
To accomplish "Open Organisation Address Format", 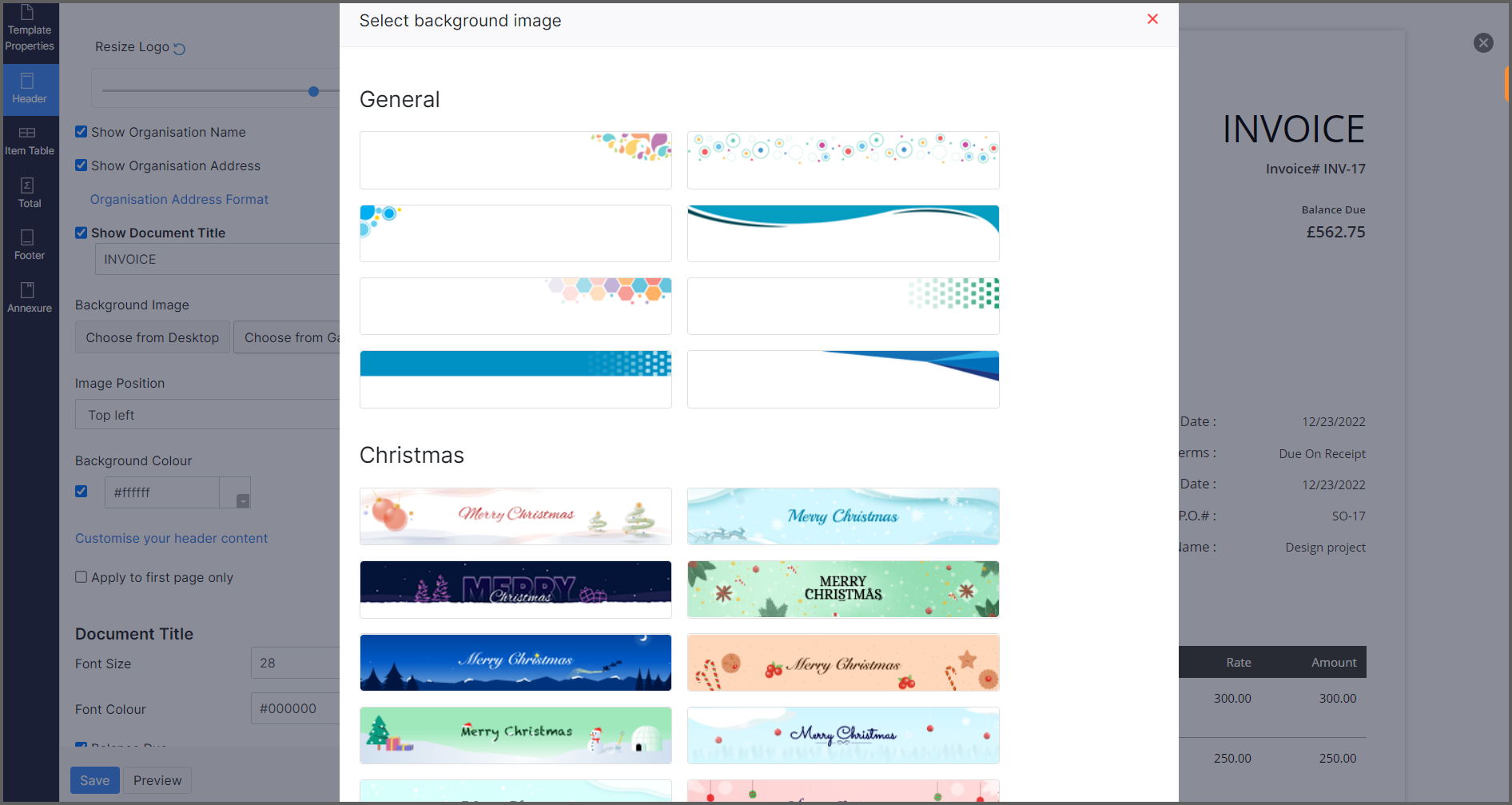I will [178, 199].
